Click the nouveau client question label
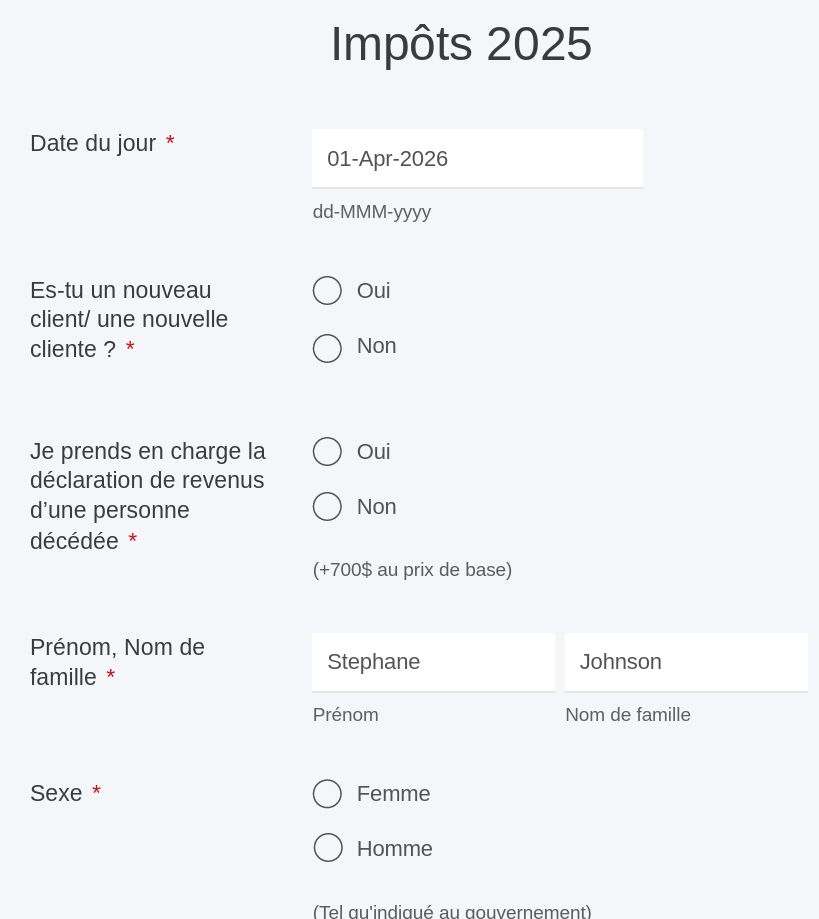 click(129, 320)
